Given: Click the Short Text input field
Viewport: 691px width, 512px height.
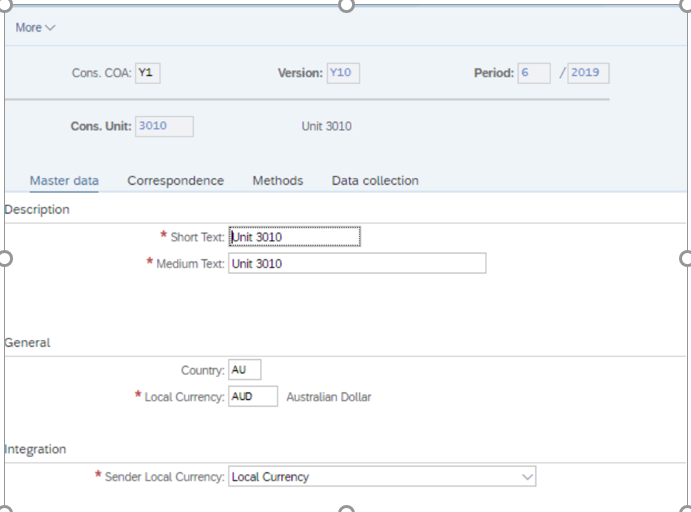Looking at the screenshot, I should (x=294, y=237).
